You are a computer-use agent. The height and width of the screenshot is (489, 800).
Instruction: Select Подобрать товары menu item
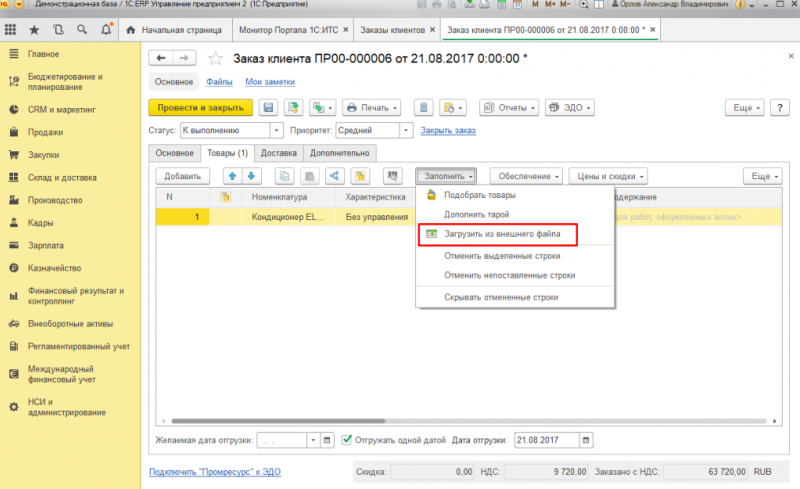tap(515, 195)
